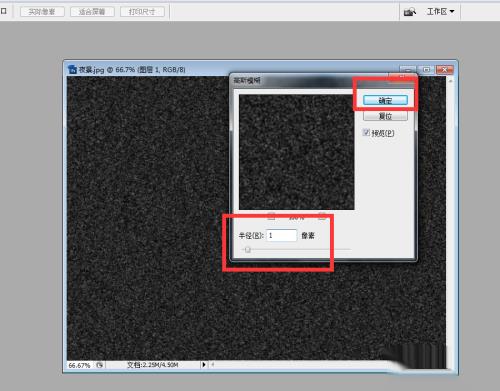Close the document window
Screen dimensions: 500x391
[x=444, y=69]
